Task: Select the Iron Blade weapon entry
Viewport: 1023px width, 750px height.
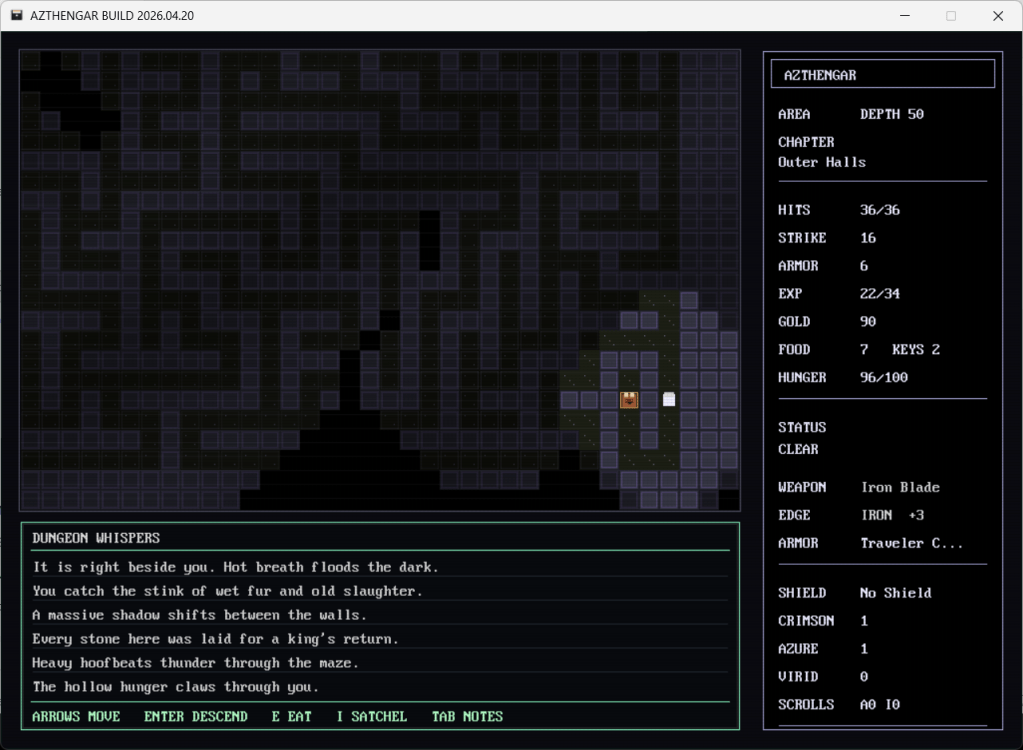Action: coord(900,487)
